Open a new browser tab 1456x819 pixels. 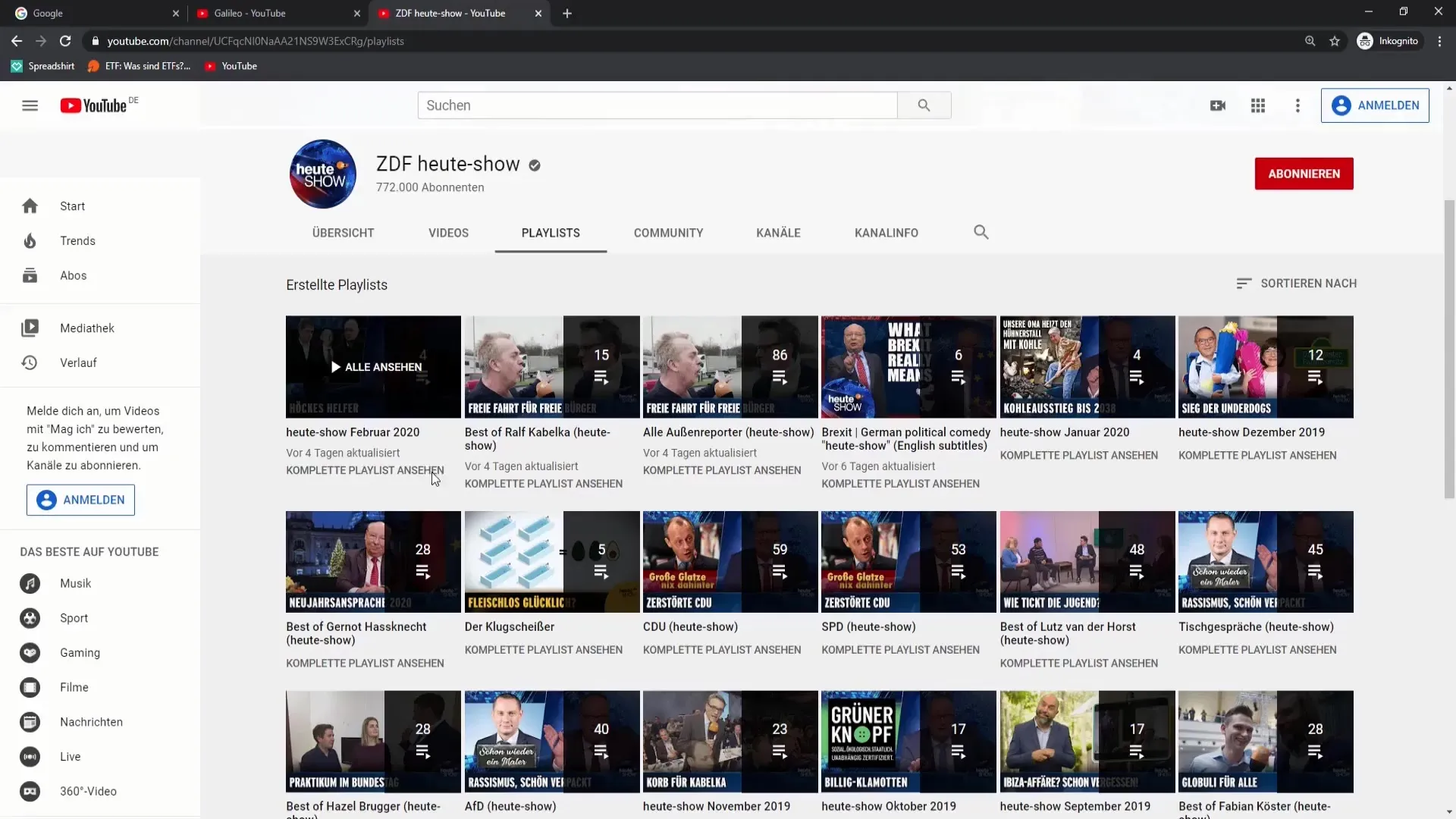coord(567,14)
